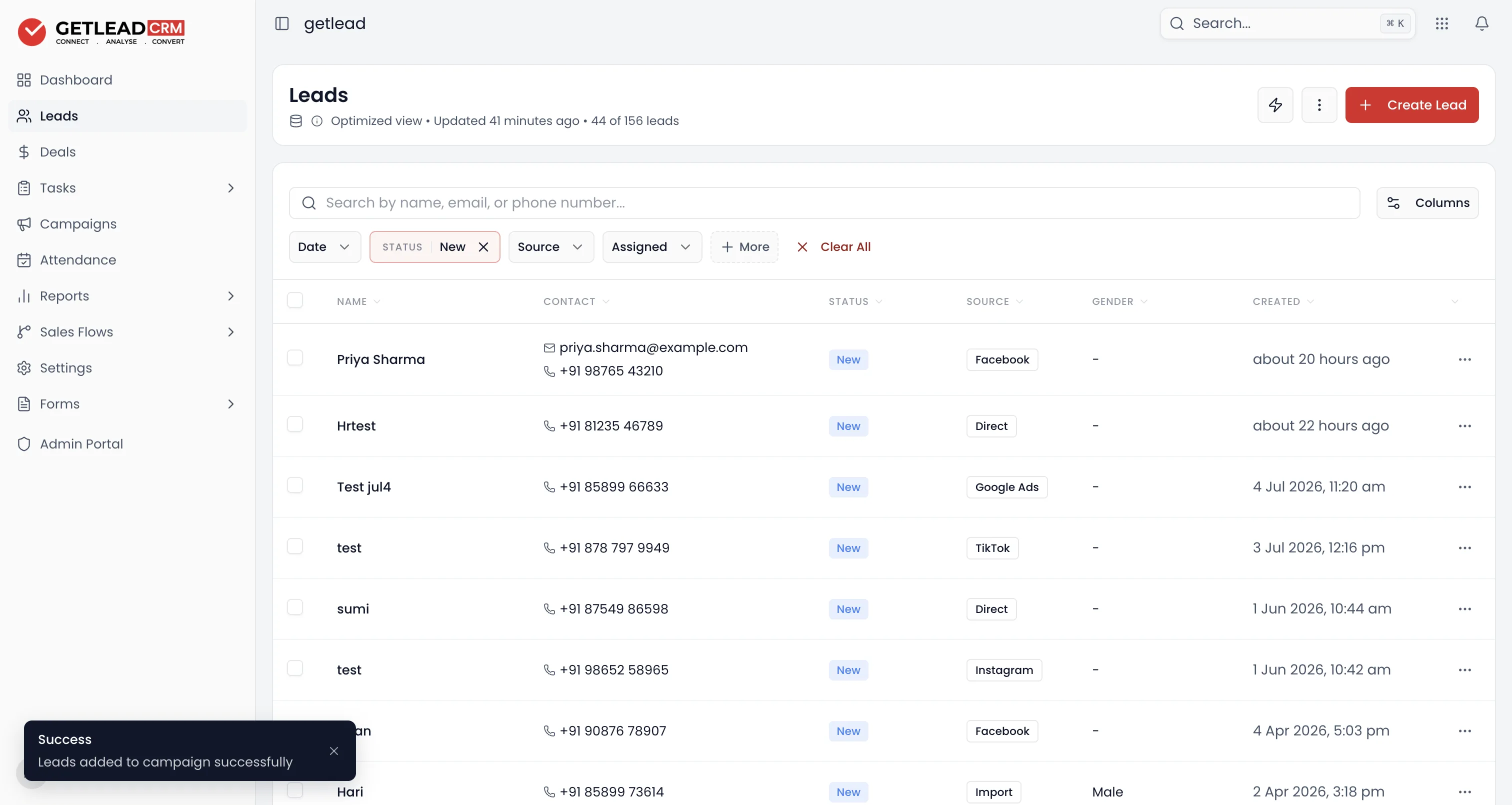Open the Status column header menu
This screenshot has height=805, width=1512.
pos(855,302)
